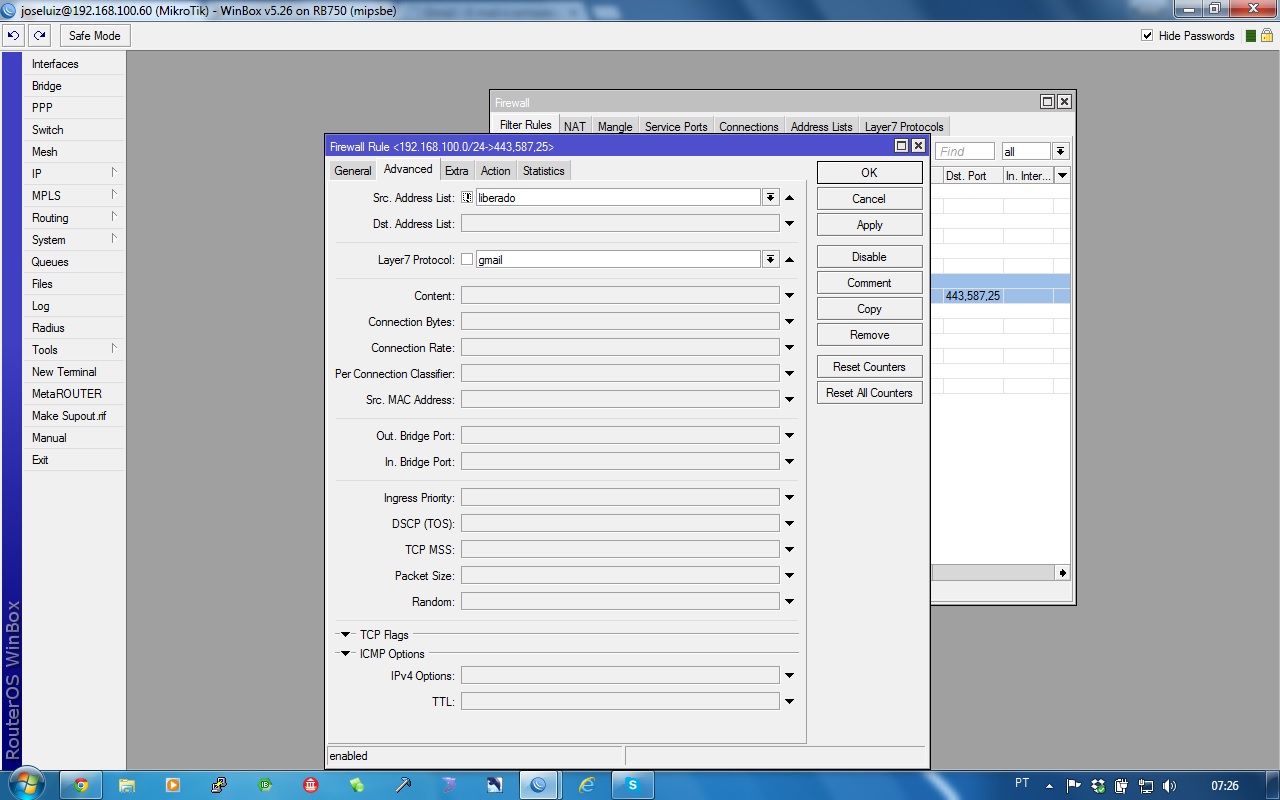Open New Terminal from the sidebar

[x=74, y=372]
